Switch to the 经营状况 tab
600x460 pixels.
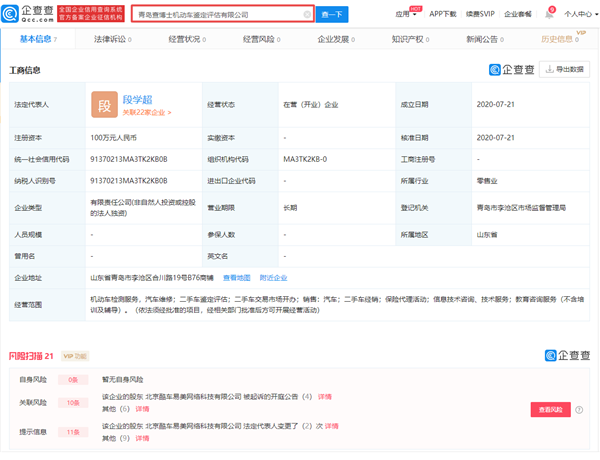(x=187, y=39)
